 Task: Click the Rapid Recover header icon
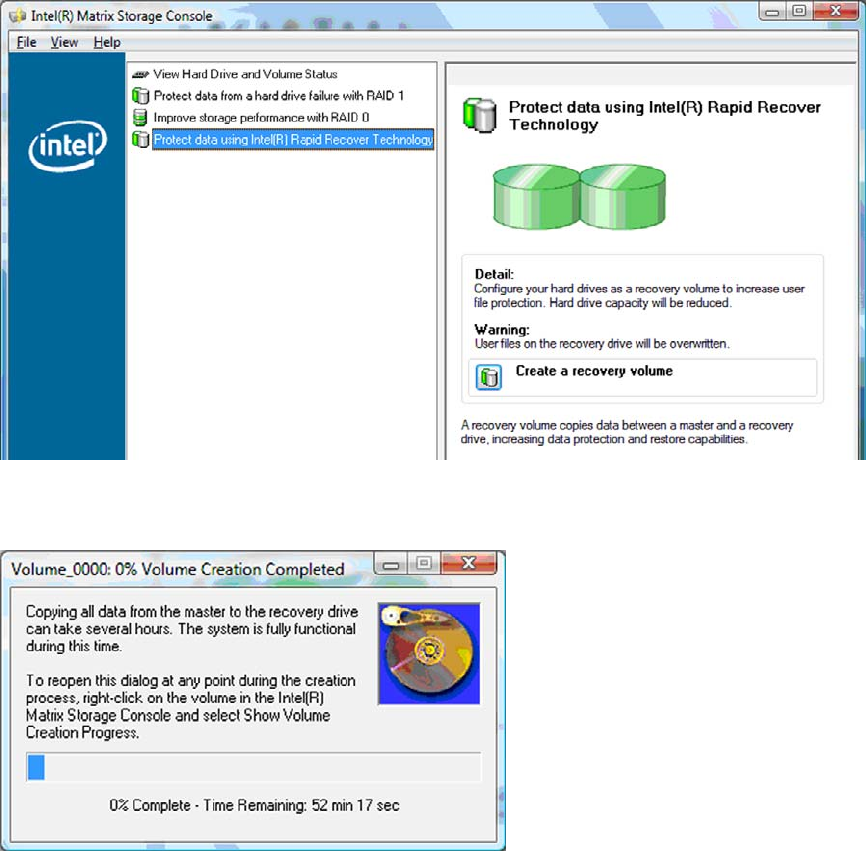click(479, 115)
